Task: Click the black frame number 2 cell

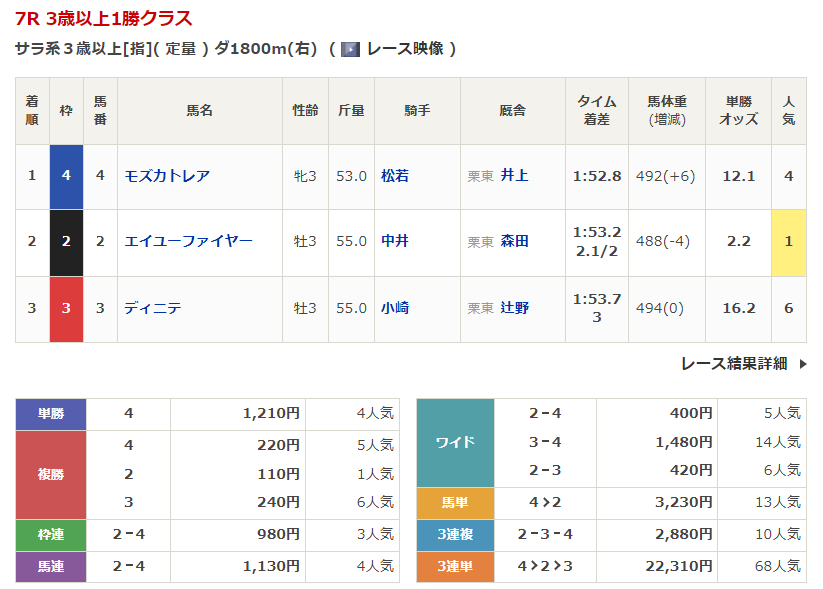Action: (x=66, y=241)
